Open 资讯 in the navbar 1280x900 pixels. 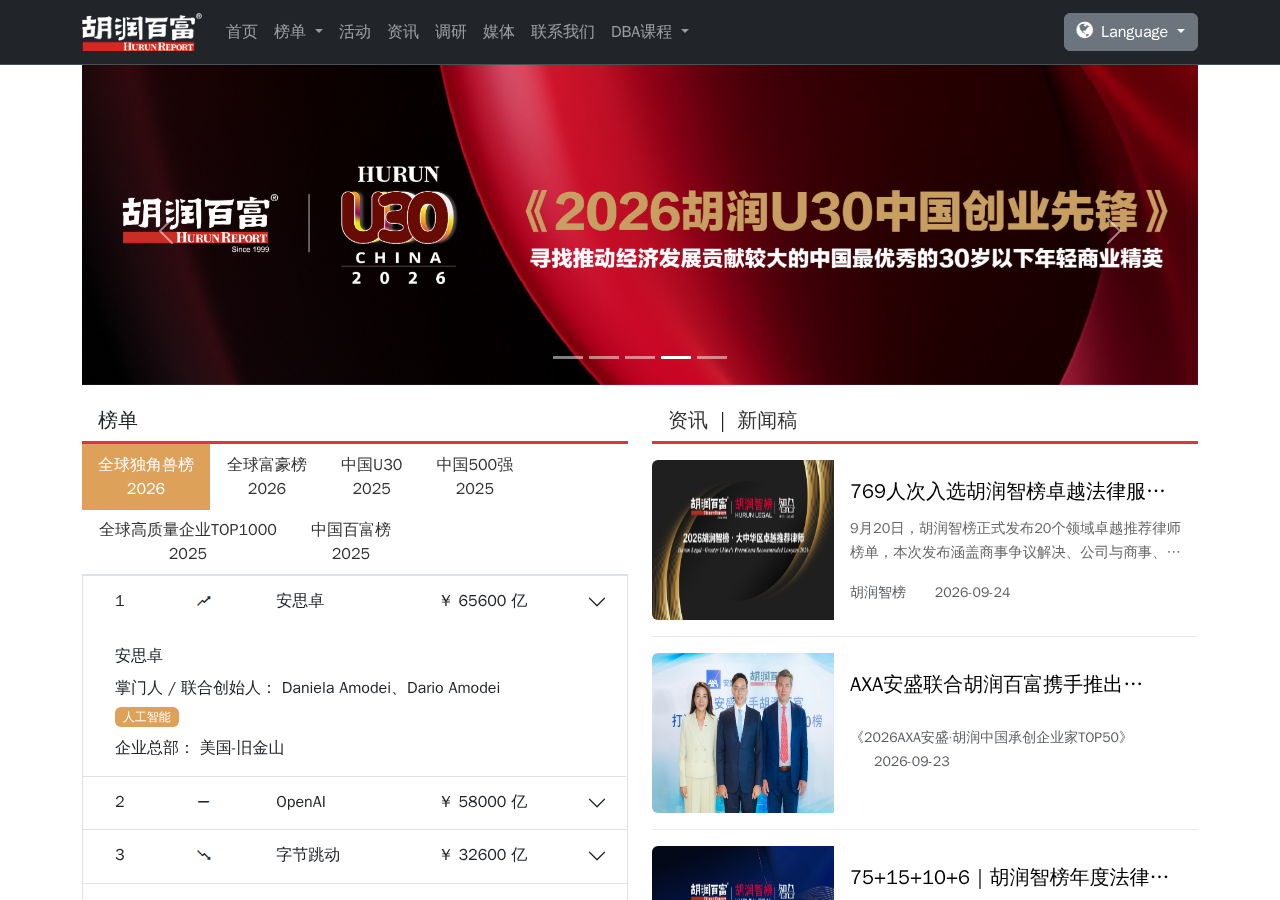[403, 32]
